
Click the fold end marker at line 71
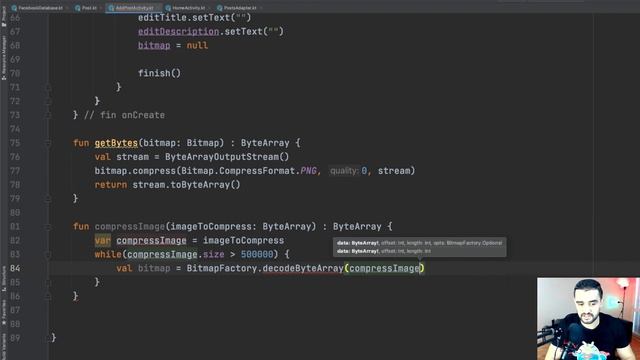coord(48,87)
